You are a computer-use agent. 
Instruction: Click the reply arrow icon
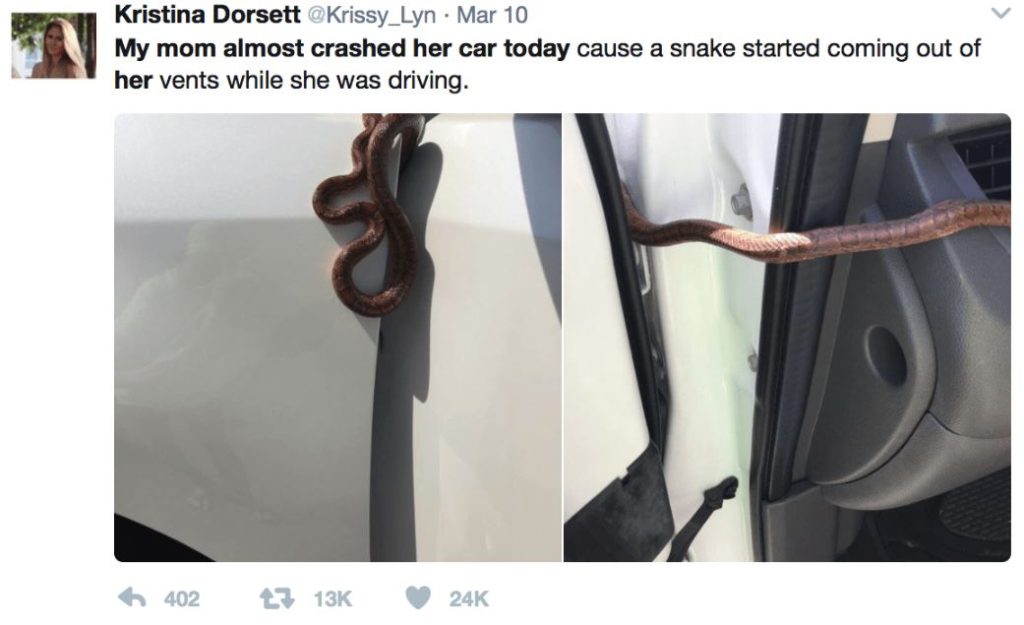pyautogui.click(x=132, y=598)
